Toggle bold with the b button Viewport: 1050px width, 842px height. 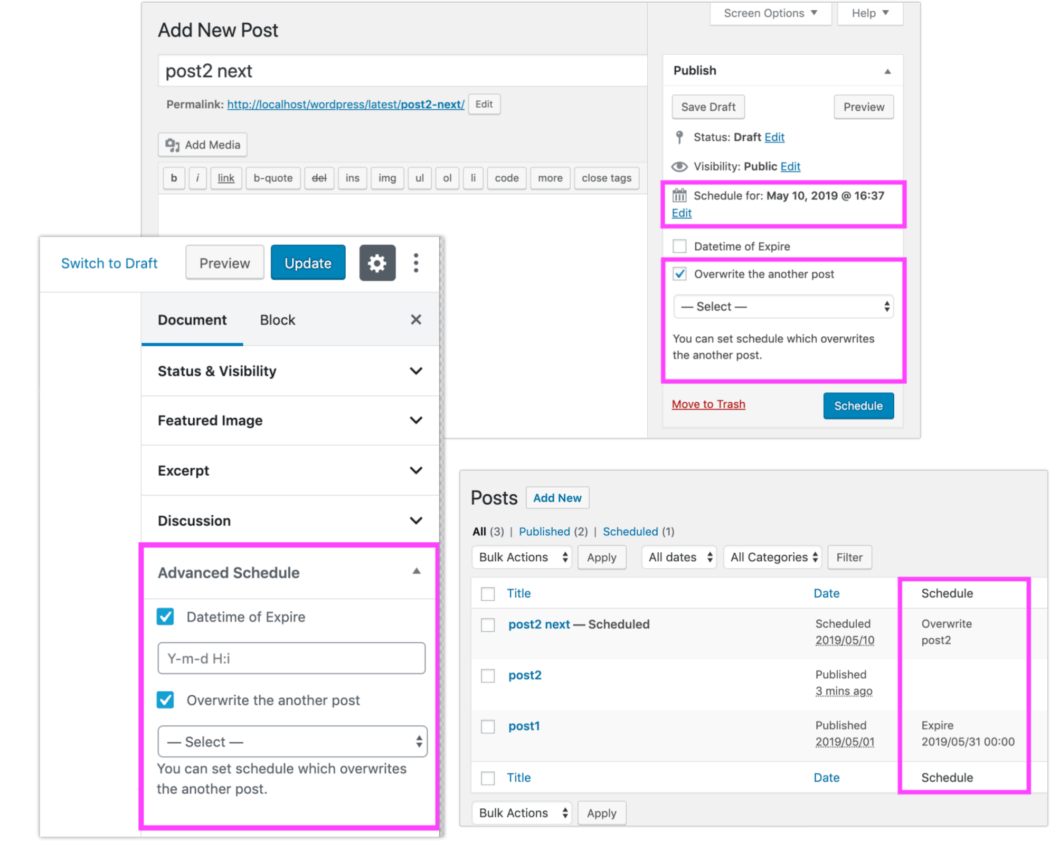click(174, 178)
